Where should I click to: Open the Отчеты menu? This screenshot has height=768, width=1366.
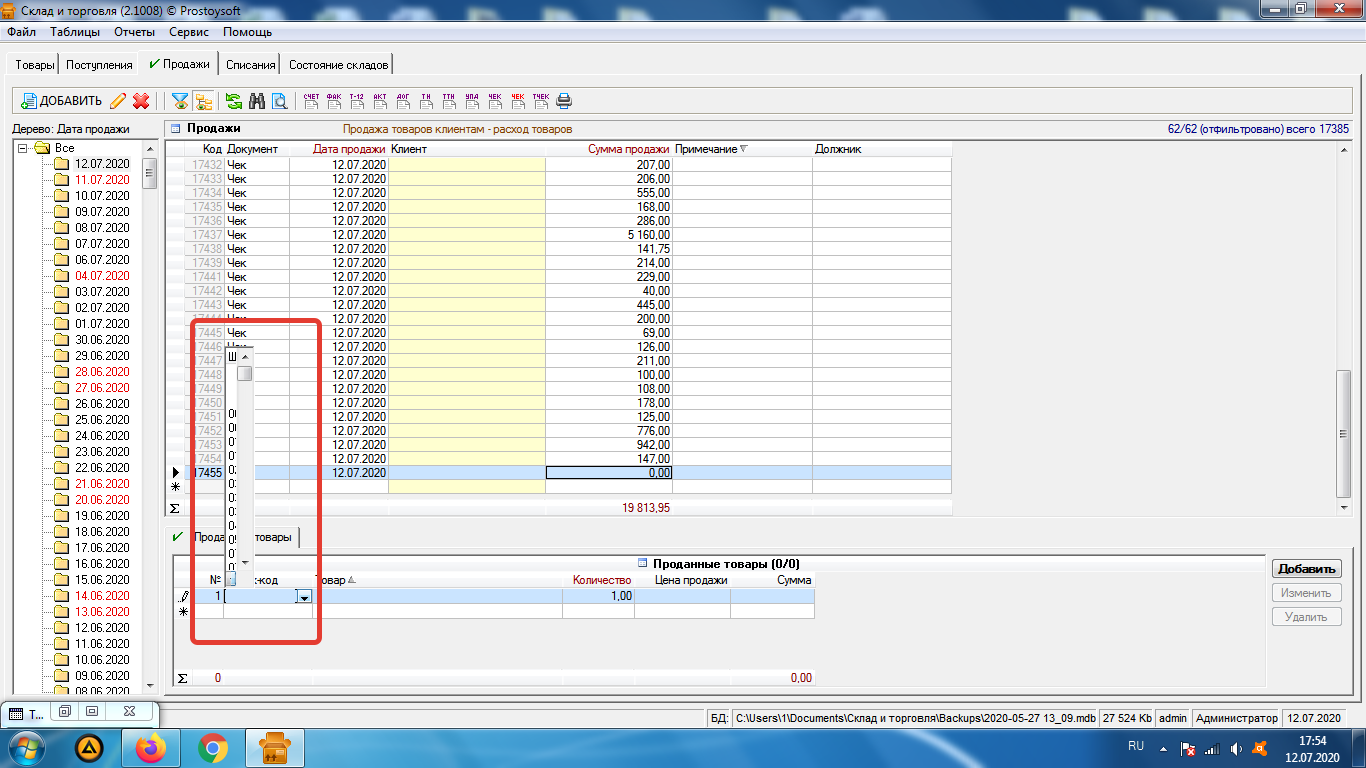pyautogui.click(x=134, y=32)
